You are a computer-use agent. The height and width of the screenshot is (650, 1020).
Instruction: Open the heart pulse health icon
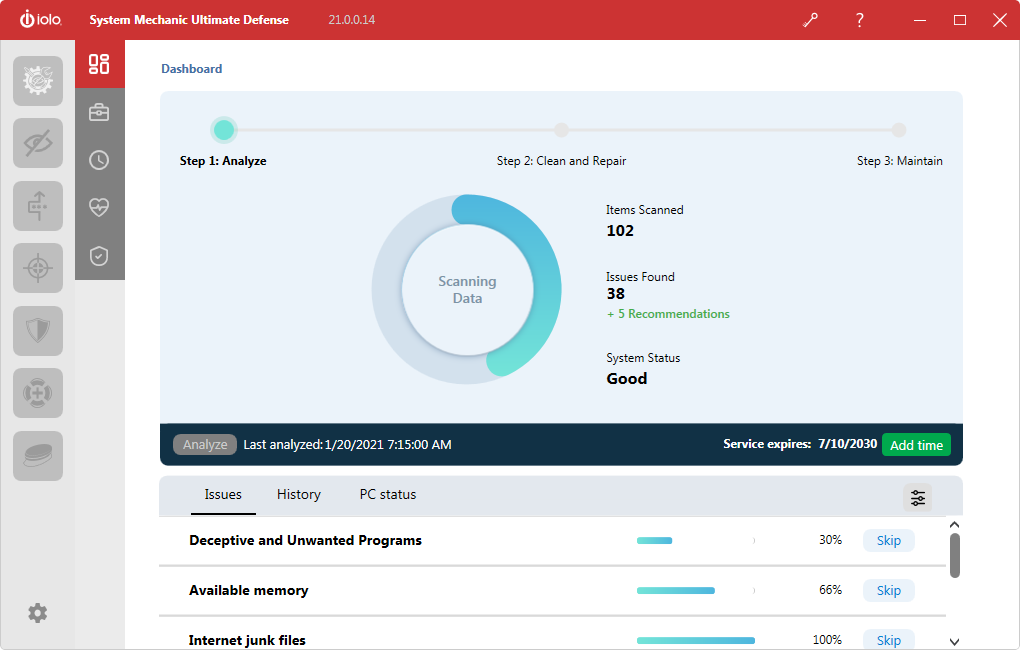tap(99, 208)
